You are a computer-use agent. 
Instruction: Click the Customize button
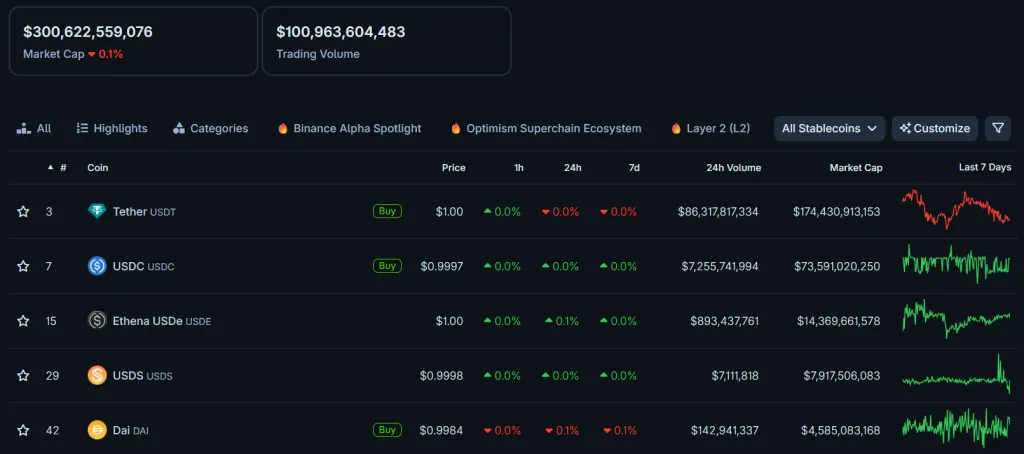934,128
